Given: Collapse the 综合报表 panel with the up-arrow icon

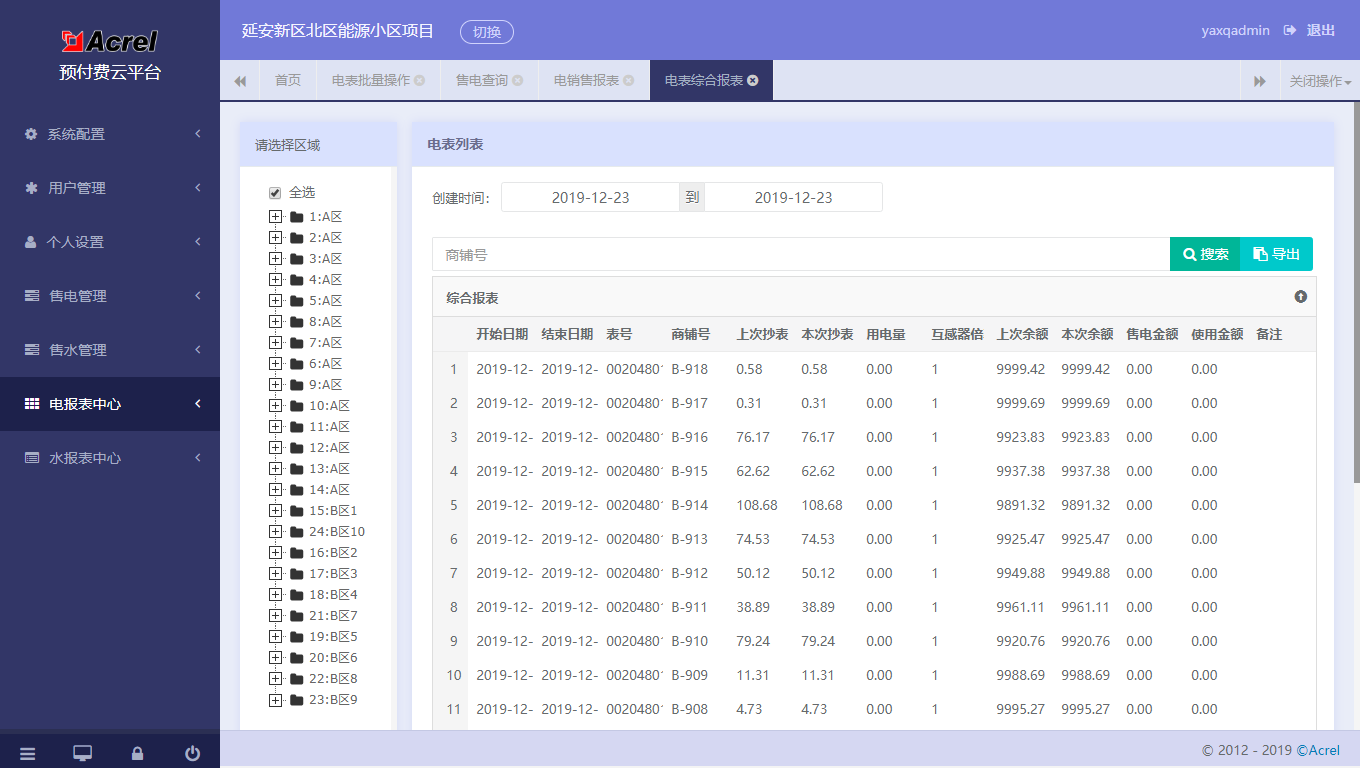Looking at the screenshot, I should [1301, 297].
